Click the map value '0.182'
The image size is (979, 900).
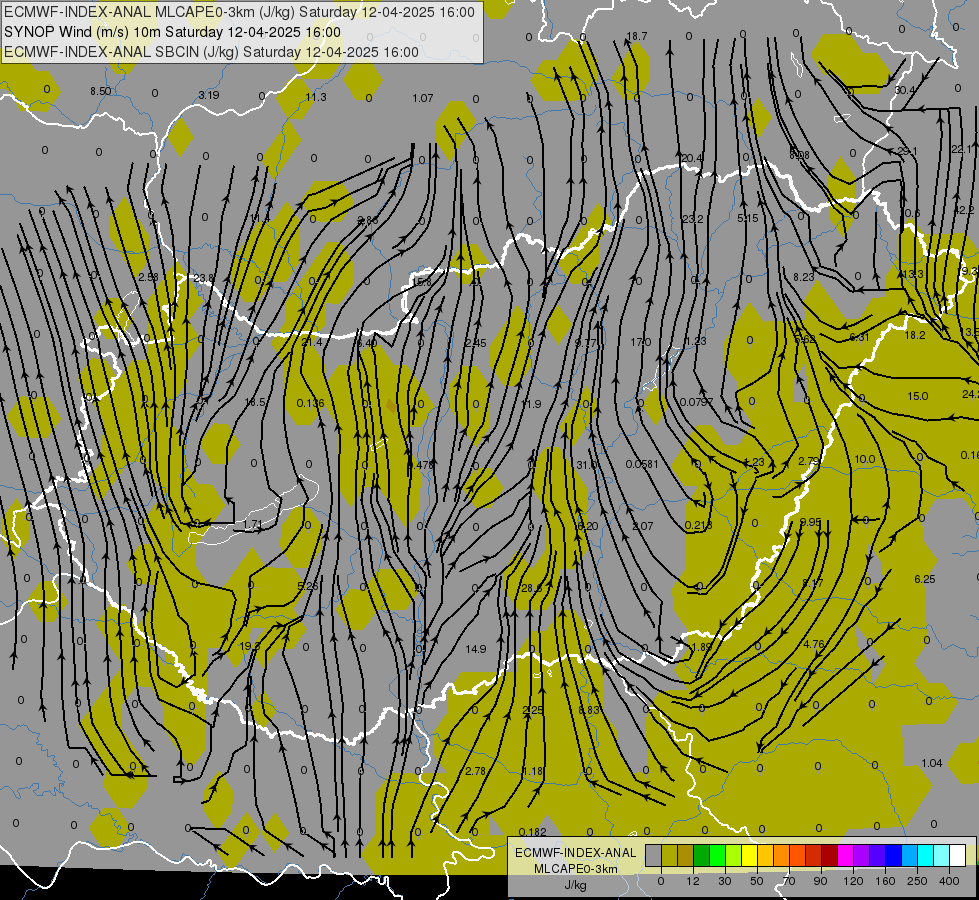pyautogui.click(x=533, y=832)
